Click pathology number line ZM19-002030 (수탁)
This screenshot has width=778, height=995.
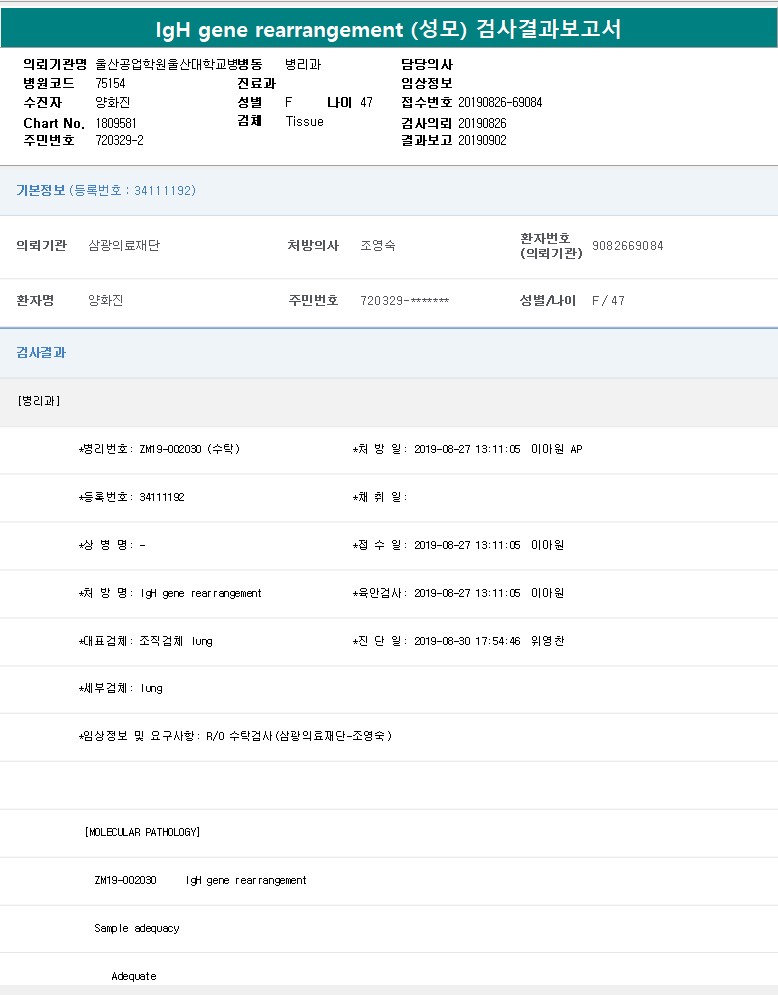click(159, 449)
